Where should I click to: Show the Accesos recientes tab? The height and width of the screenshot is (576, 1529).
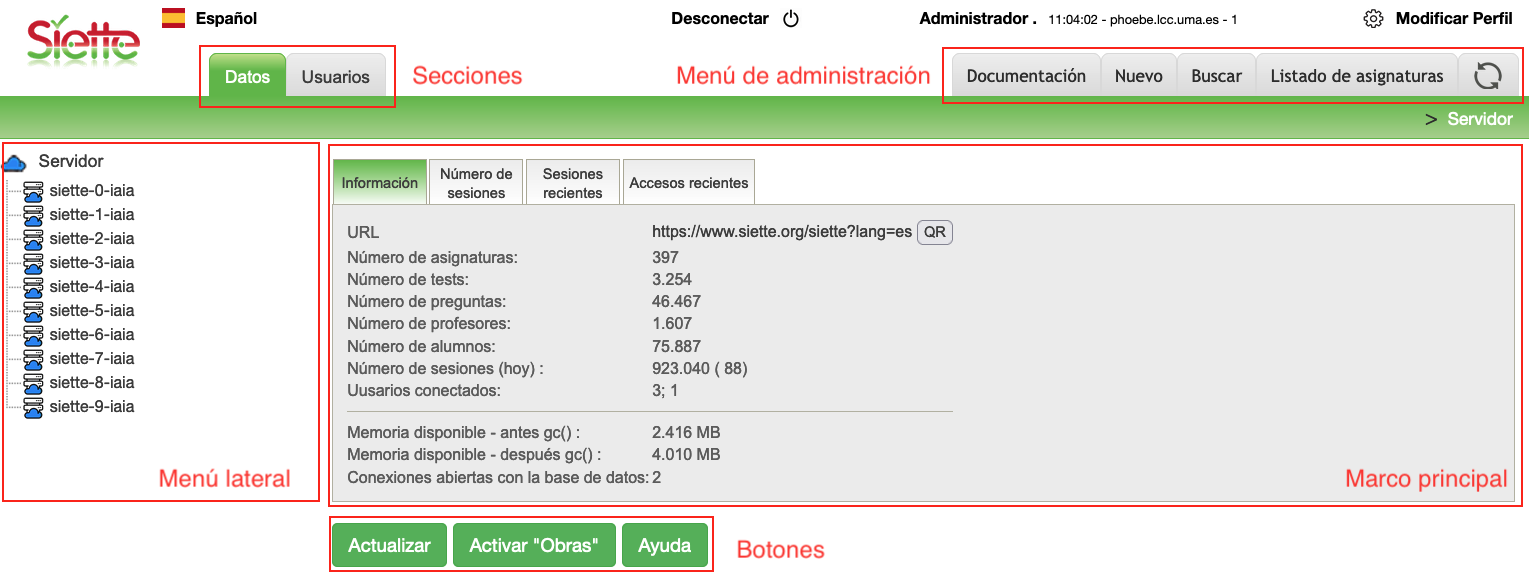(x=688, y=183)
